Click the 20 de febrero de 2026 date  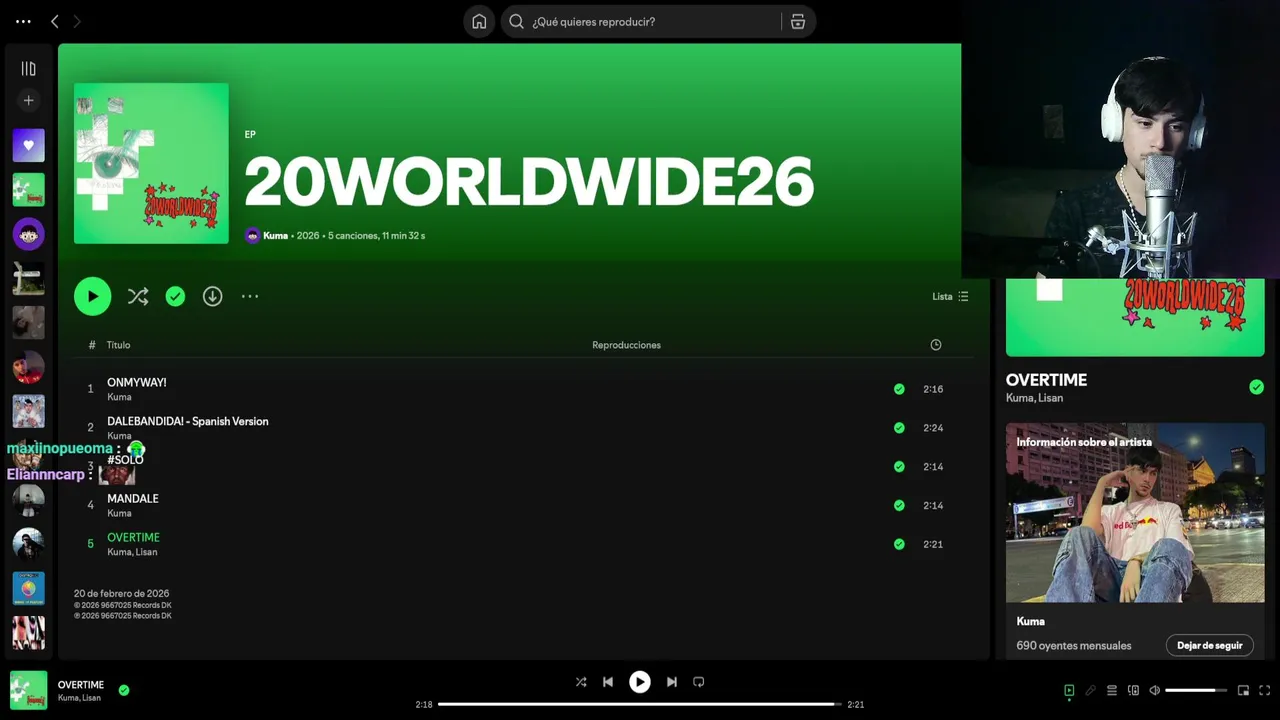point(121,593)
